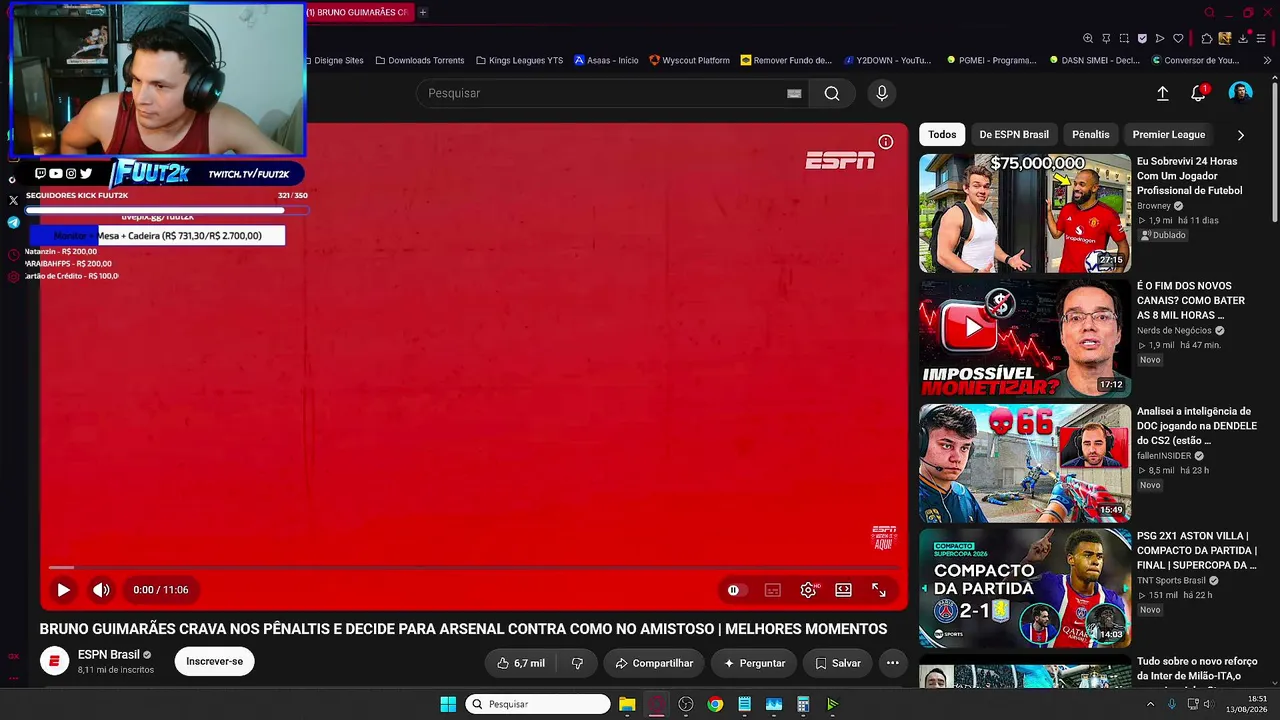Open the Y2DOWN - YouTube bookmark
Image resolution: width=1280 pixels, height=720 pixels.
coord(887,60)
